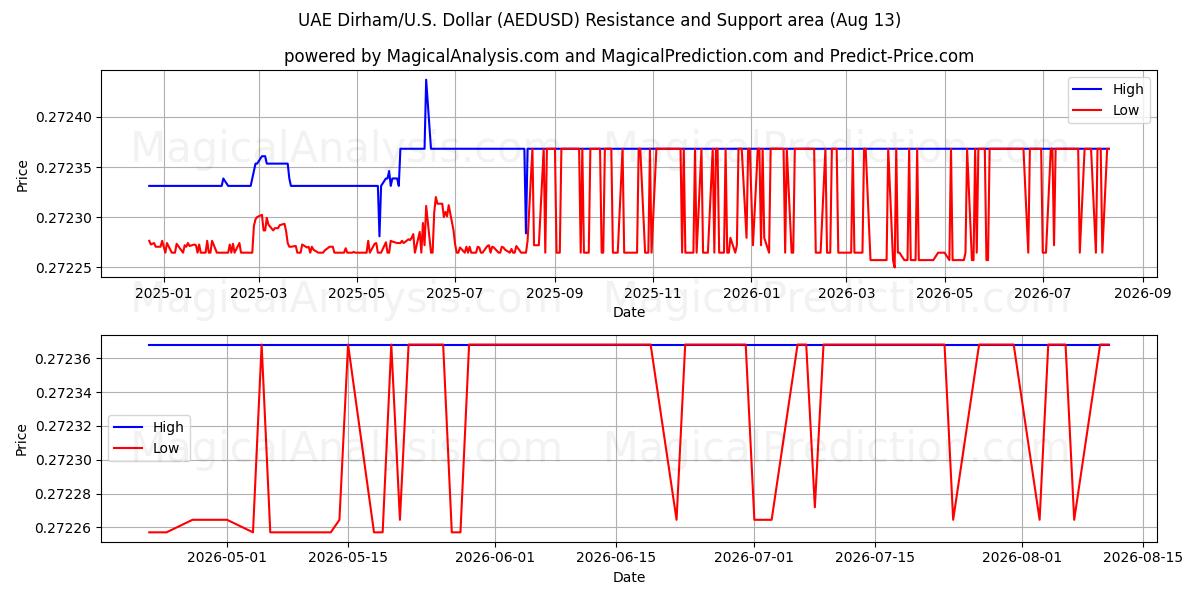Screen dimensions: 1200x600
Task: Click the 2026-06-15 date tick label
Action: (x=618, y=558)
